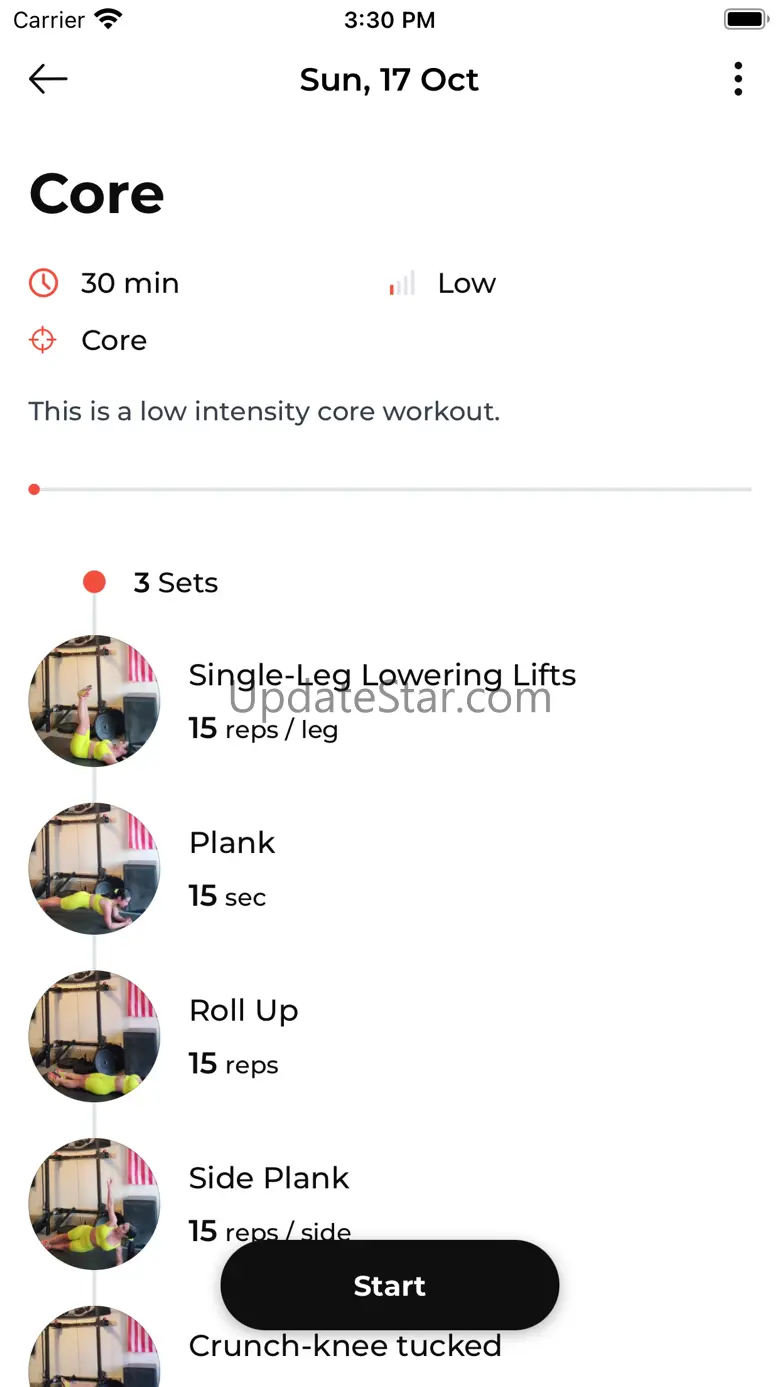Tap the back arrow icon
This screenshot has width=780, height=1387.
click(x=48, y=79)
